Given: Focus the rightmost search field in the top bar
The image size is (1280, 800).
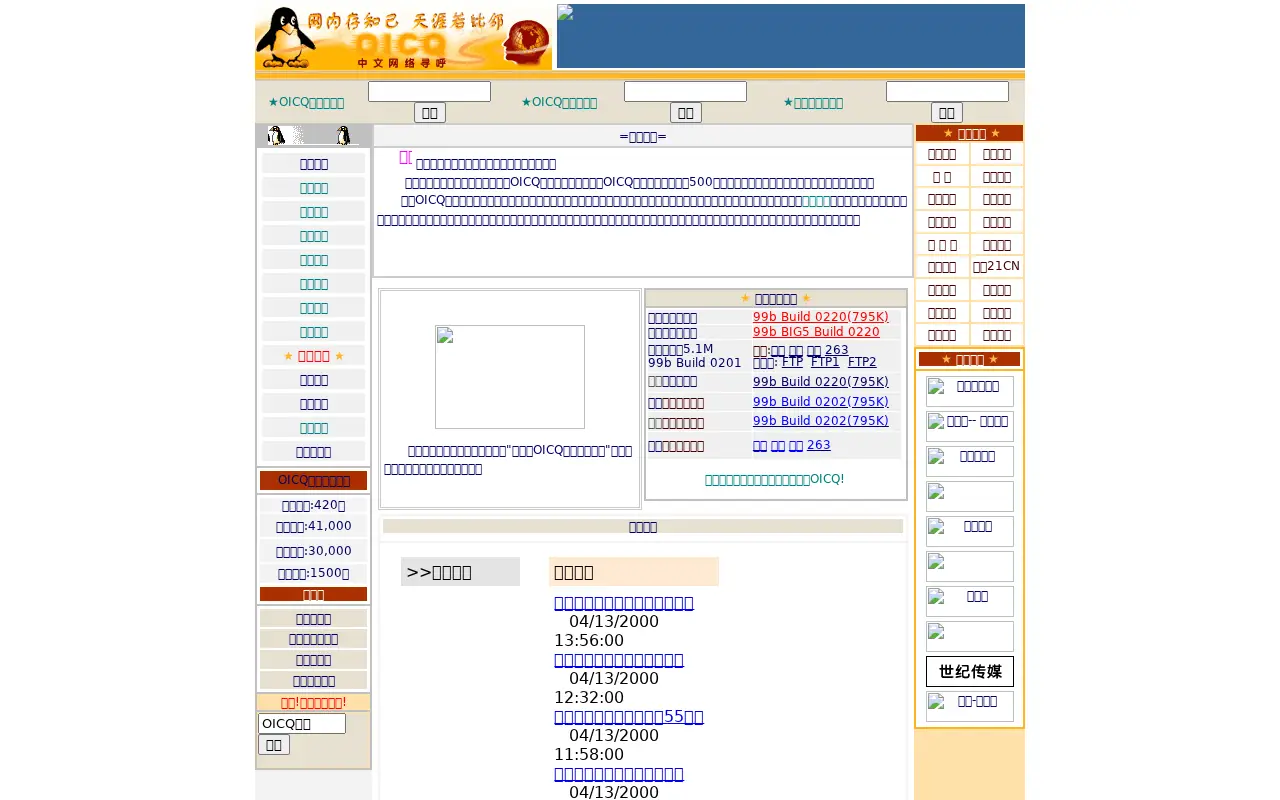Looking at the screenshot, I should click(x=947, y=92).
